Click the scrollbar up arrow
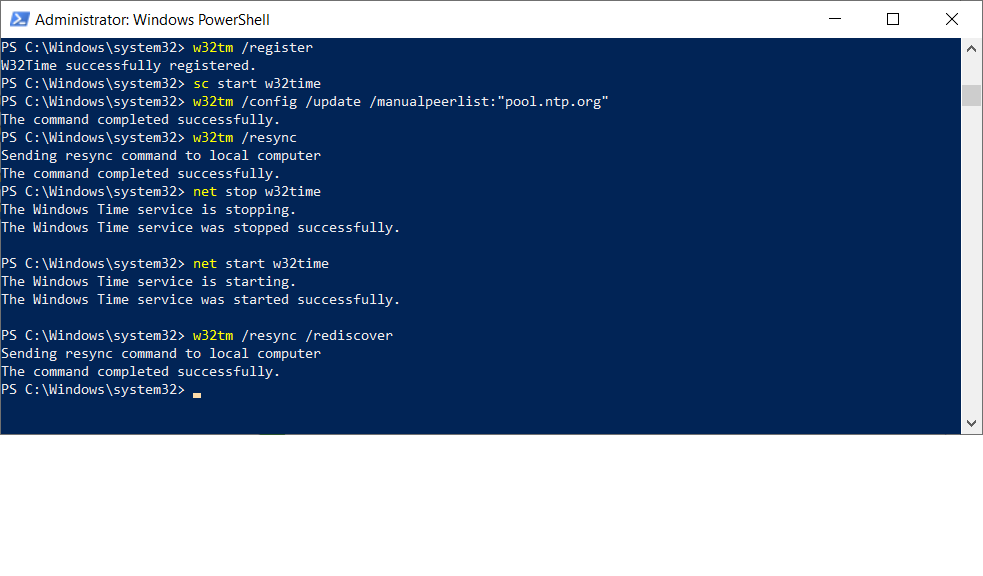Viewport: 983px width, 576px height. coord(971,48)
